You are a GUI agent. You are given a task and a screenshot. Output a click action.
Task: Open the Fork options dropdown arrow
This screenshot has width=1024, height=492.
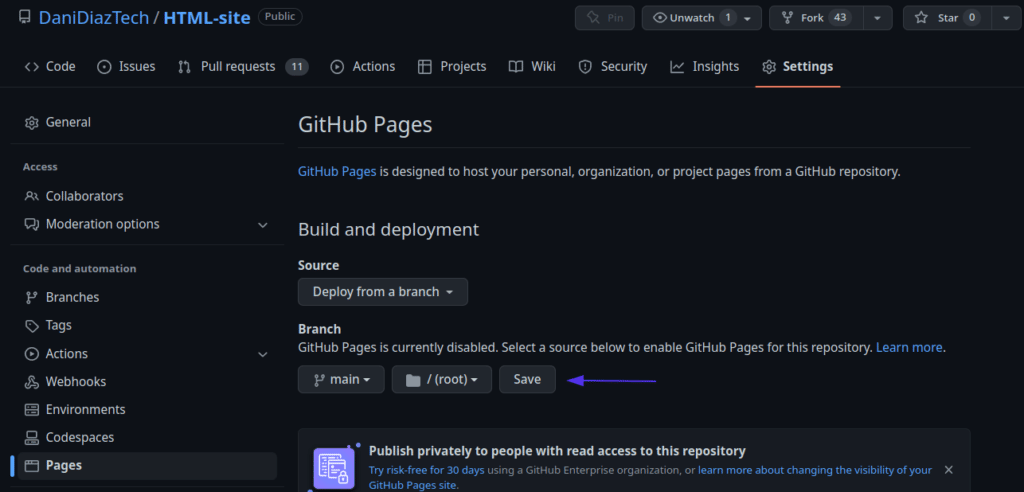[877, 18]
